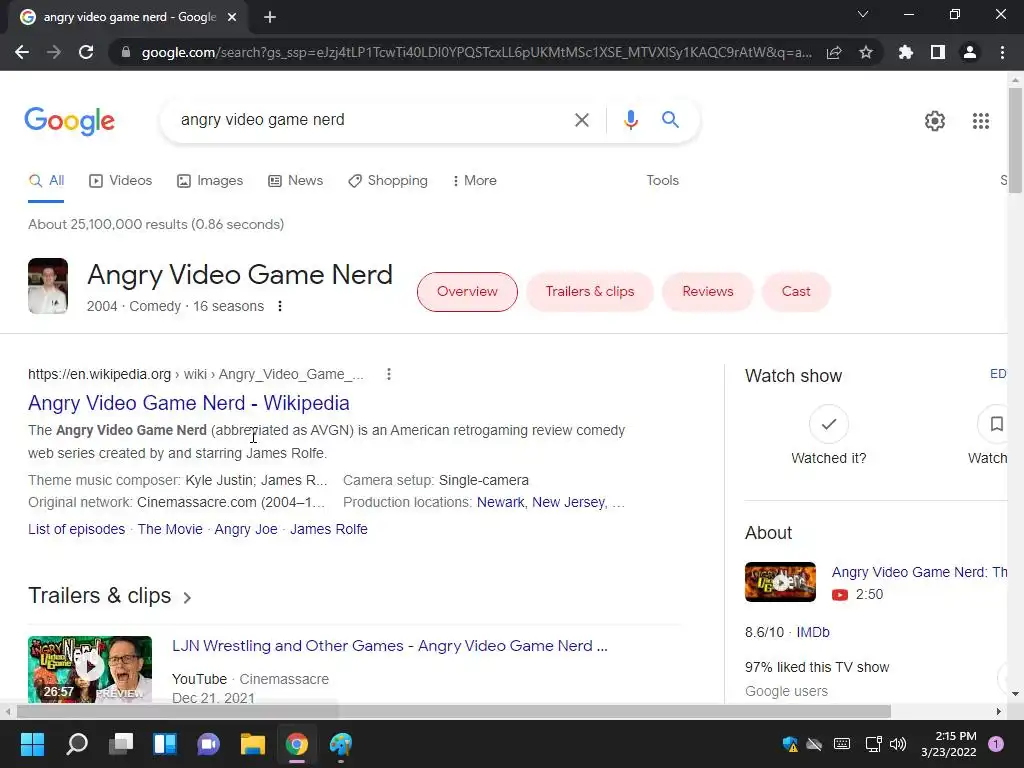1024x768 pixels.
Task: Click the Google logo
Action: point(69,121)
